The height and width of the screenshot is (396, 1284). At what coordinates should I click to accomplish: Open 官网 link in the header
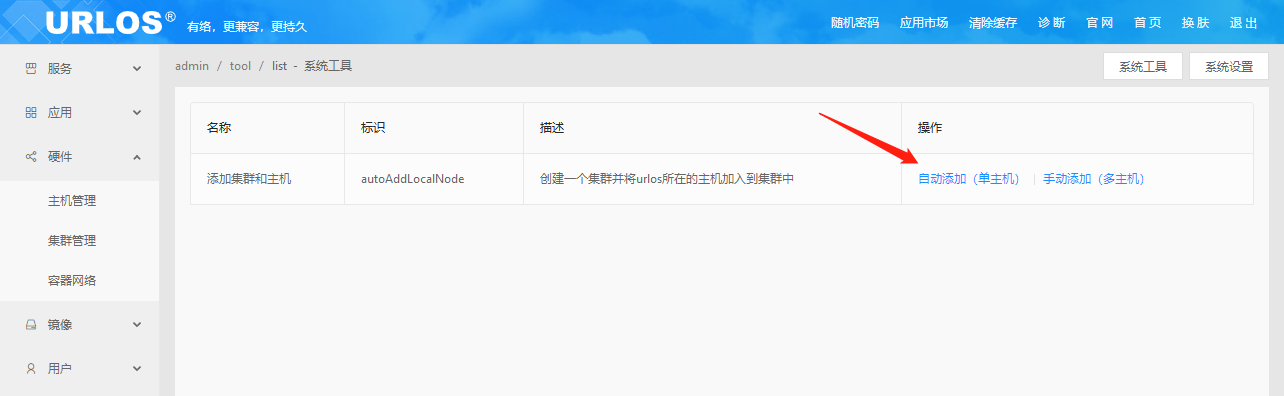coord(1100,23)
